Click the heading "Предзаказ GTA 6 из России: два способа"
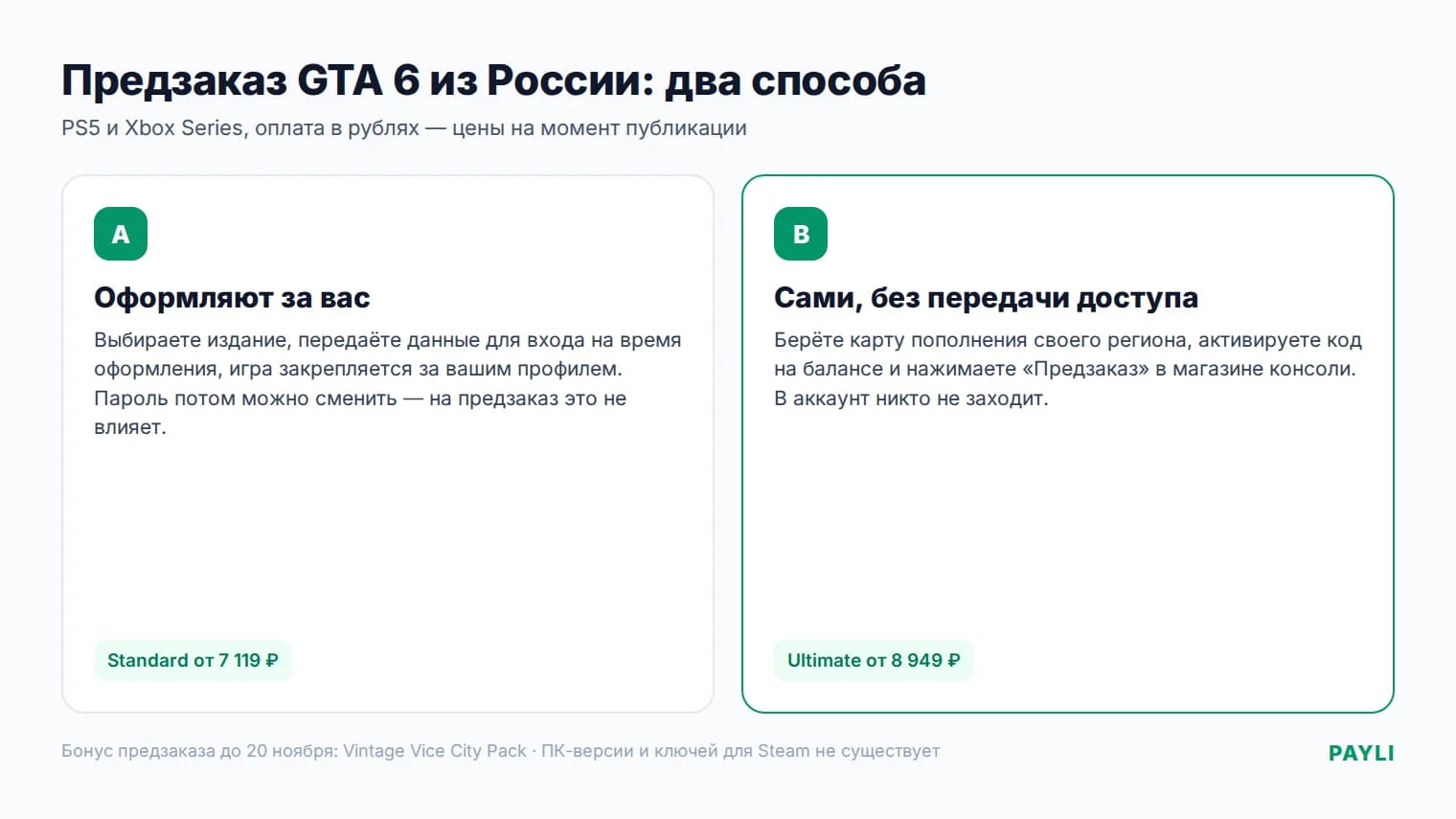Viewport: 1456px width, 819px height. (x=493, y=80)
